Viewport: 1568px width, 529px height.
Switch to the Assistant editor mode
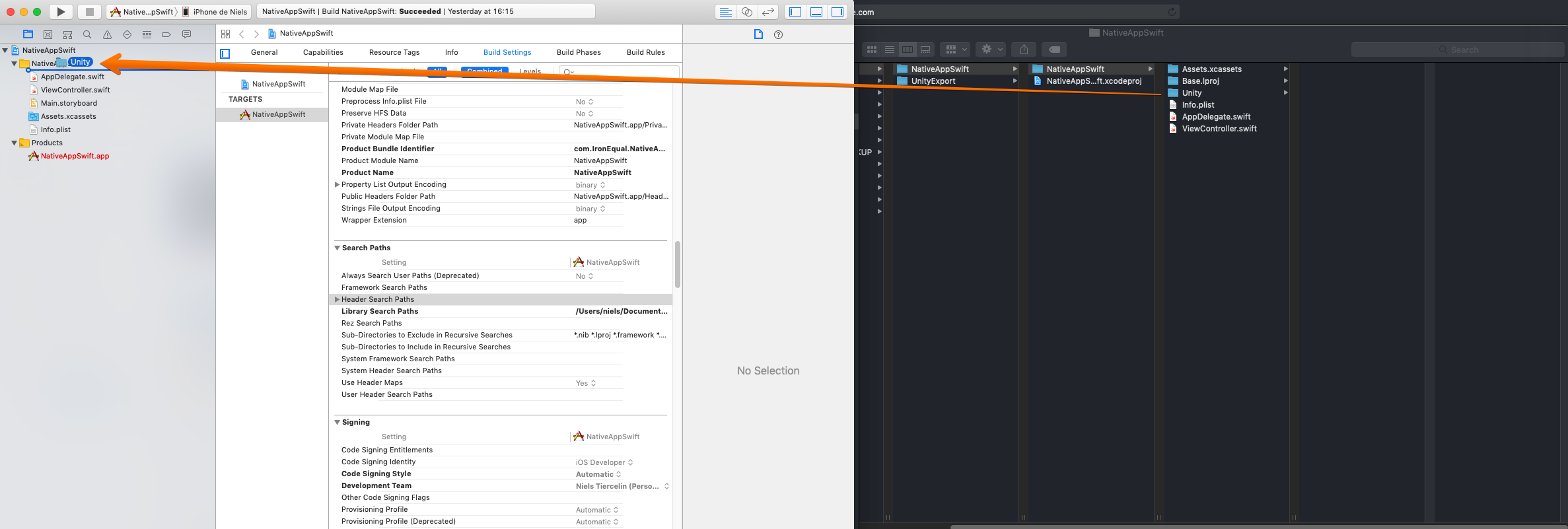(746, 12)
